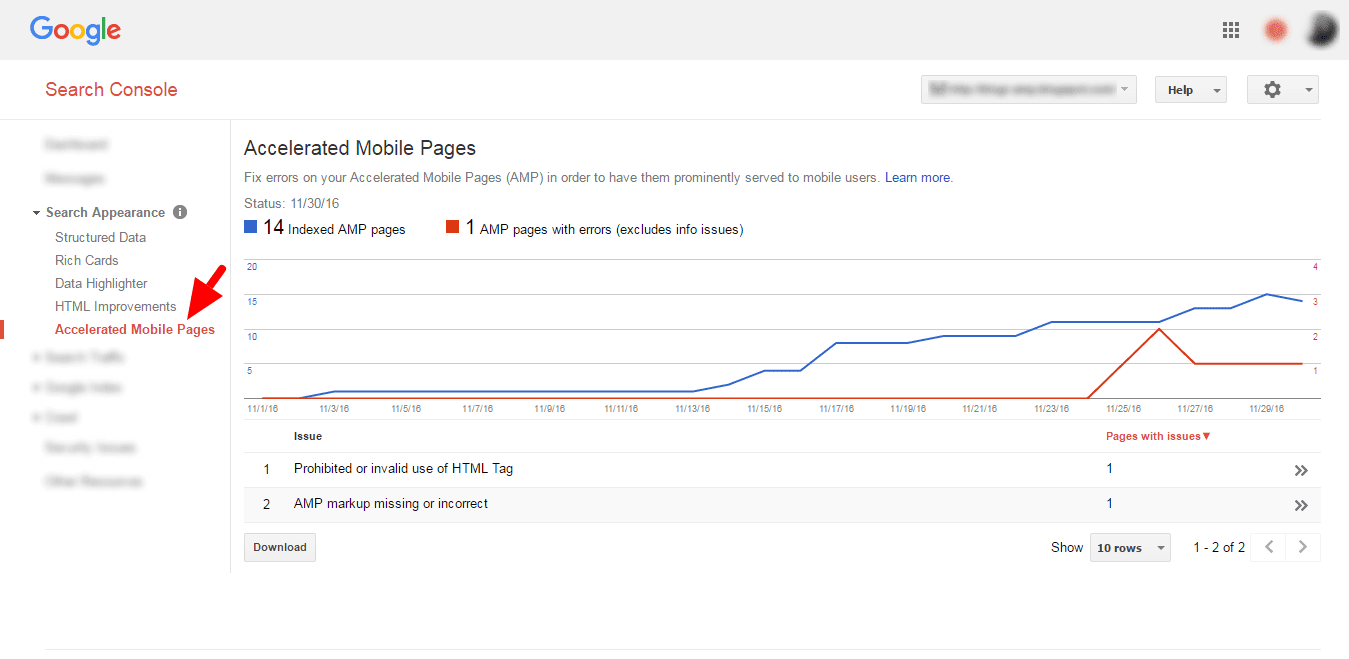The image size is (1349, 659).
Task: Open the Help dropdown menu
Action: click(1190, 90)
